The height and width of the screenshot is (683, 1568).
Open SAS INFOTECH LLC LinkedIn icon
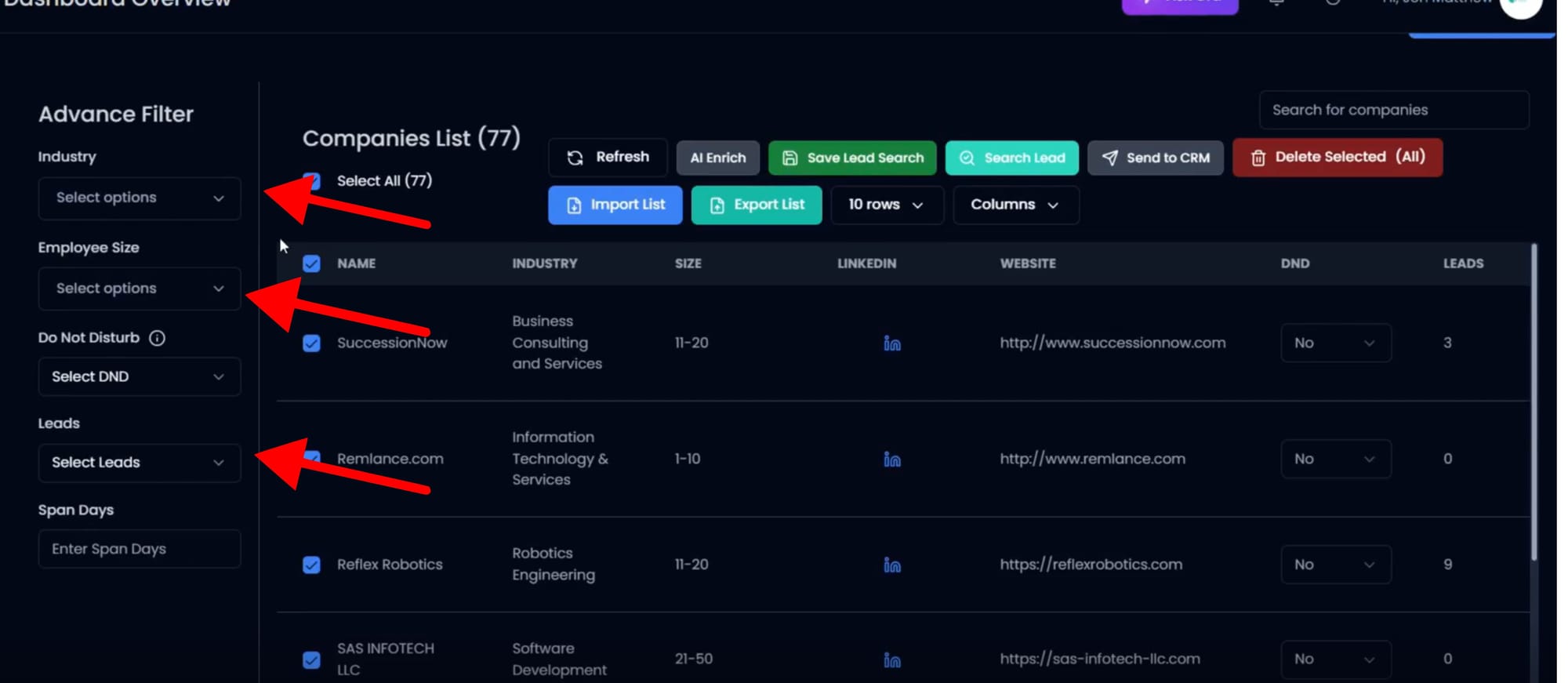891,660
